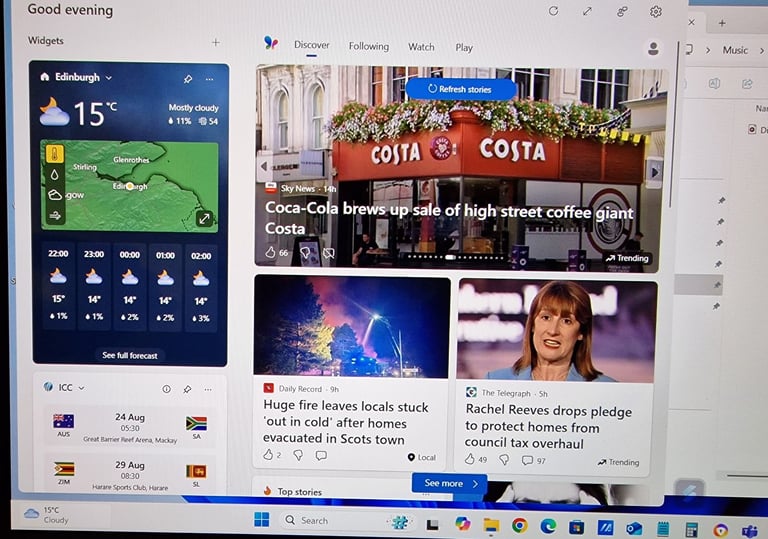The image size is (768, 539).
Task: Add a new tab in File Explorer window
Action: tap(722, 23)
